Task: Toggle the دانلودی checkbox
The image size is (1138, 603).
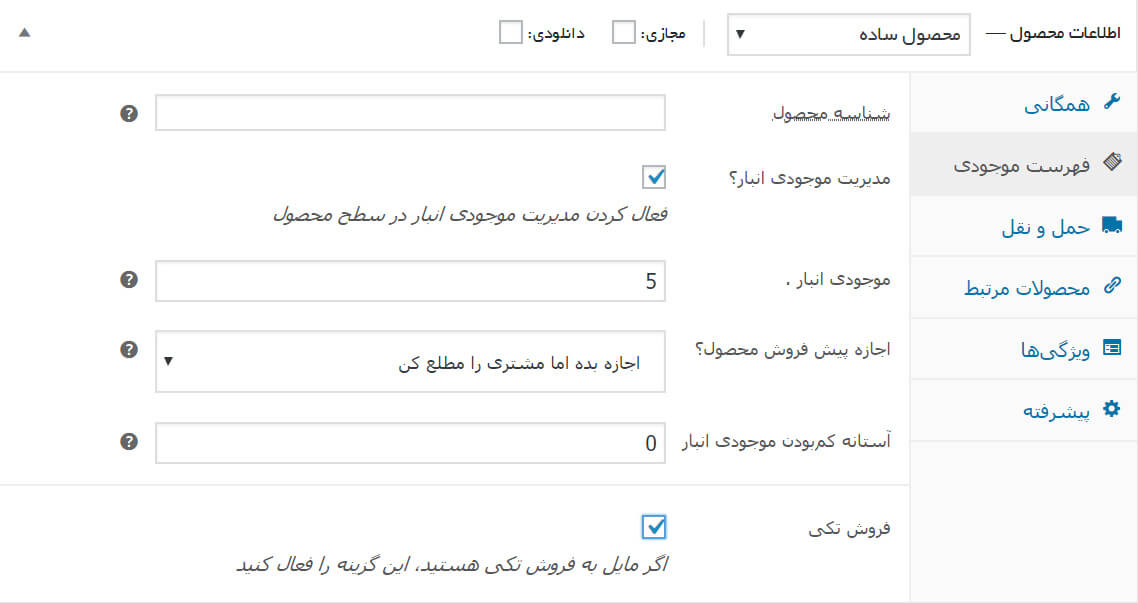Action: click(510, 33)
